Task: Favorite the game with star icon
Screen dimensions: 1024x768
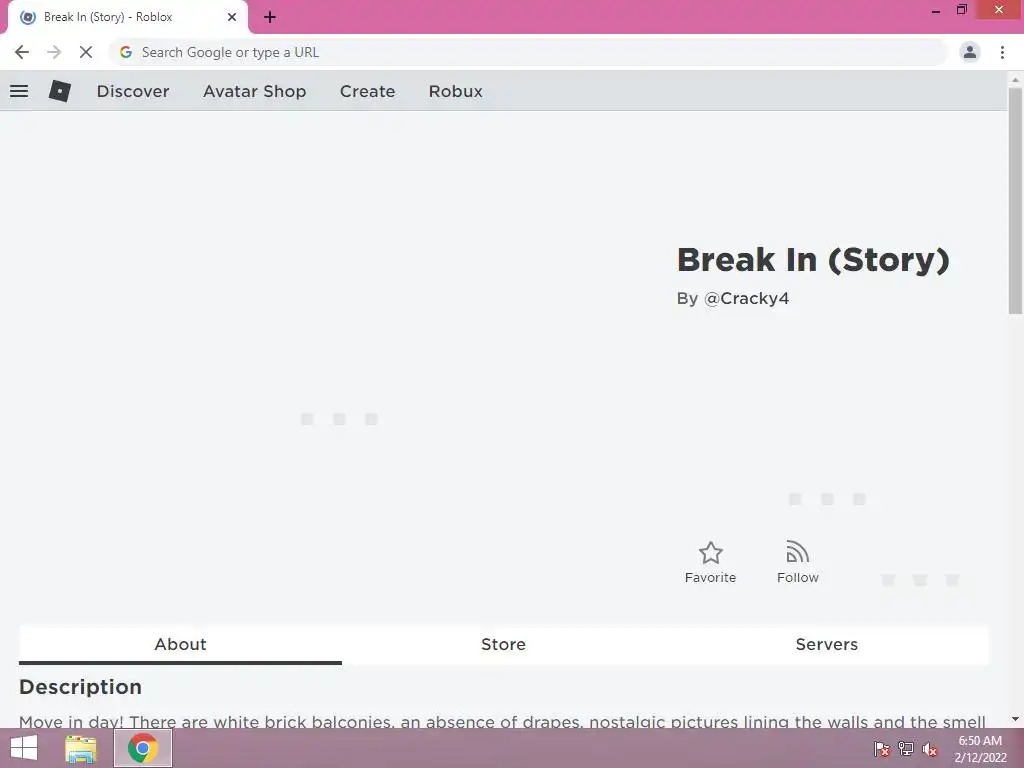Action: [711, 562]
